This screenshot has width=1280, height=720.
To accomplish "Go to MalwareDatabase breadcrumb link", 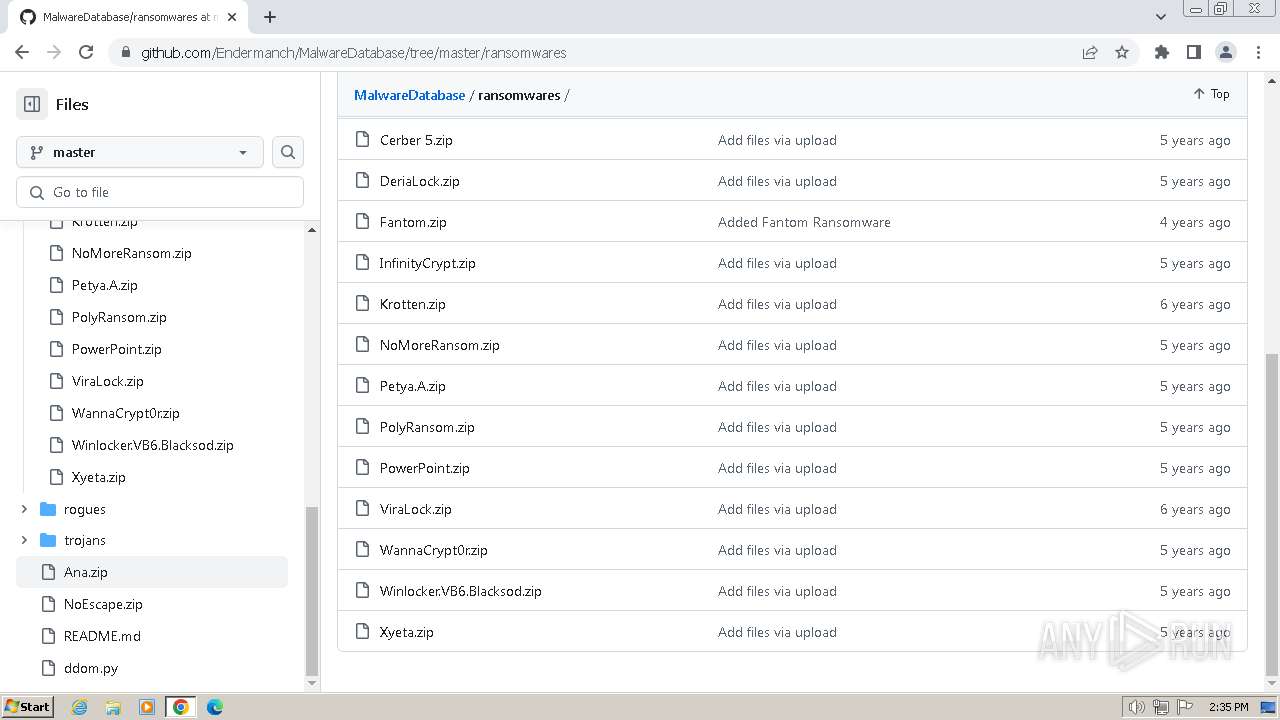I will pos(409,95).
